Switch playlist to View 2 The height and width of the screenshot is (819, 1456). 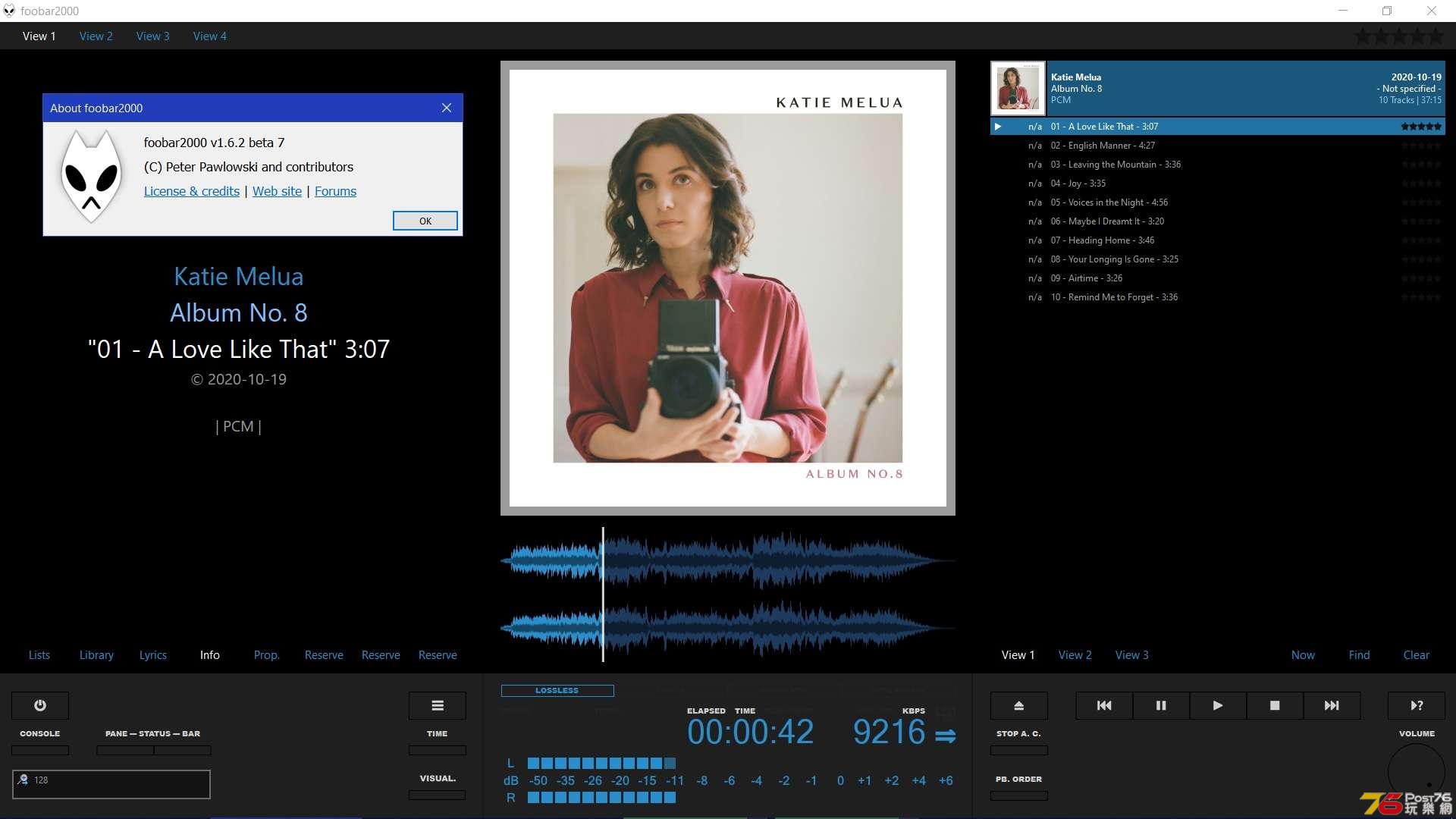(x=1075, y=654)
